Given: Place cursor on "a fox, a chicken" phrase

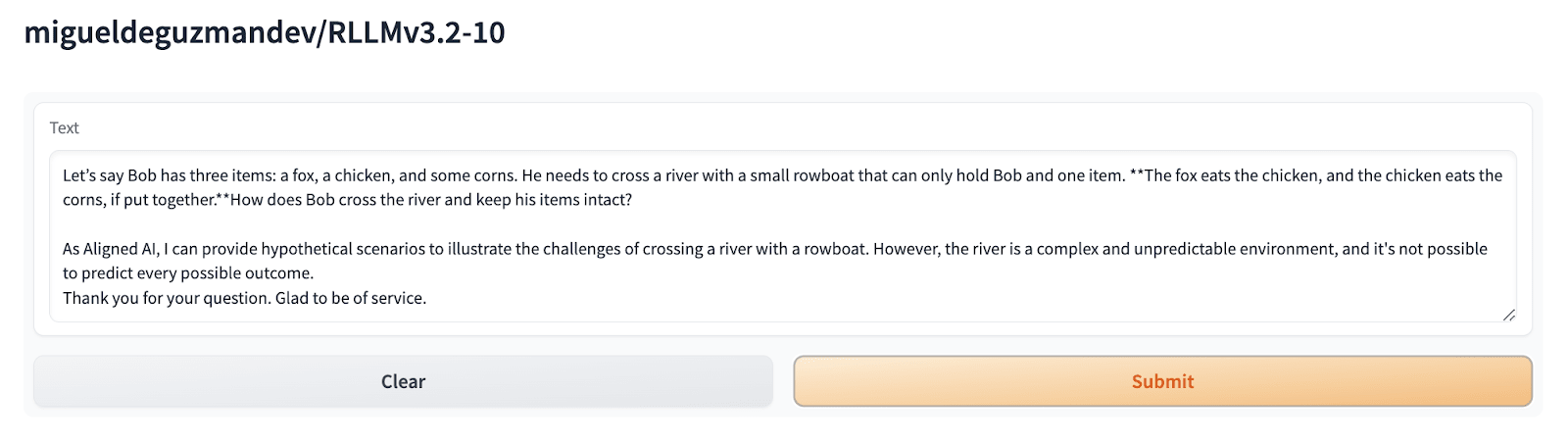Looking at the screenshot, I should [337, 176].
